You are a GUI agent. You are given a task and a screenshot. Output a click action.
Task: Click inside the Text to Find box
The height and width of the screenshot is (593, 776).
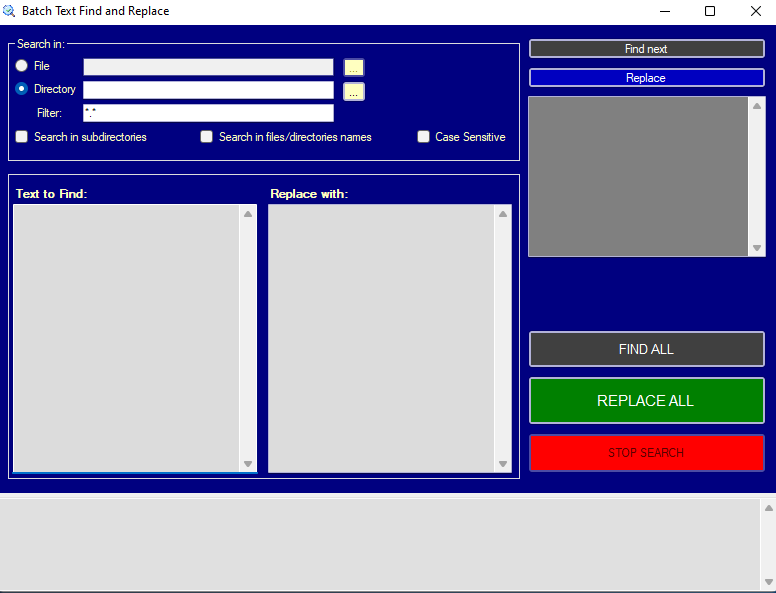pos(127,339)
